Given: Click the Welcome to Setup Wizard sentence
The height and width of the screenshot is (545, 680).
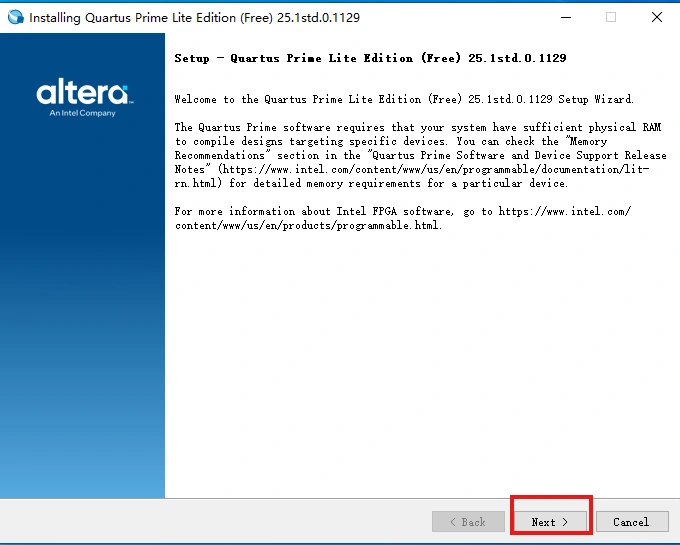Looking at the screenshot, I should [x=404, y=99].
